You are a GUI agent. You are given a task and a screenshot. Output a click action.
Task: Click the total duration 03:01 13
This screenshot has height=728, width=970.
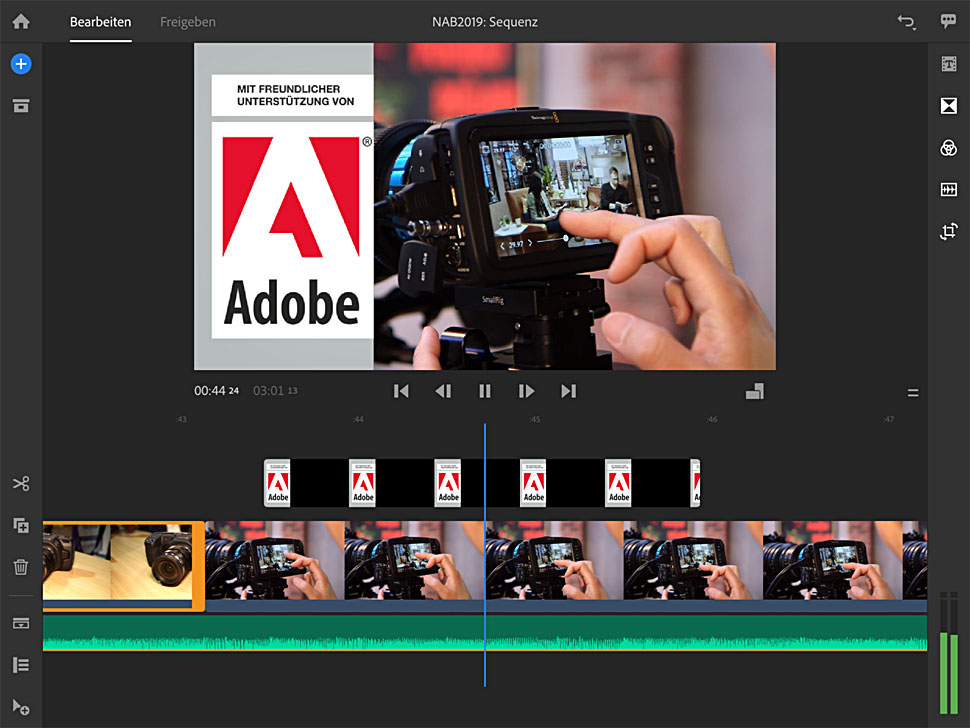pos(275,391)
